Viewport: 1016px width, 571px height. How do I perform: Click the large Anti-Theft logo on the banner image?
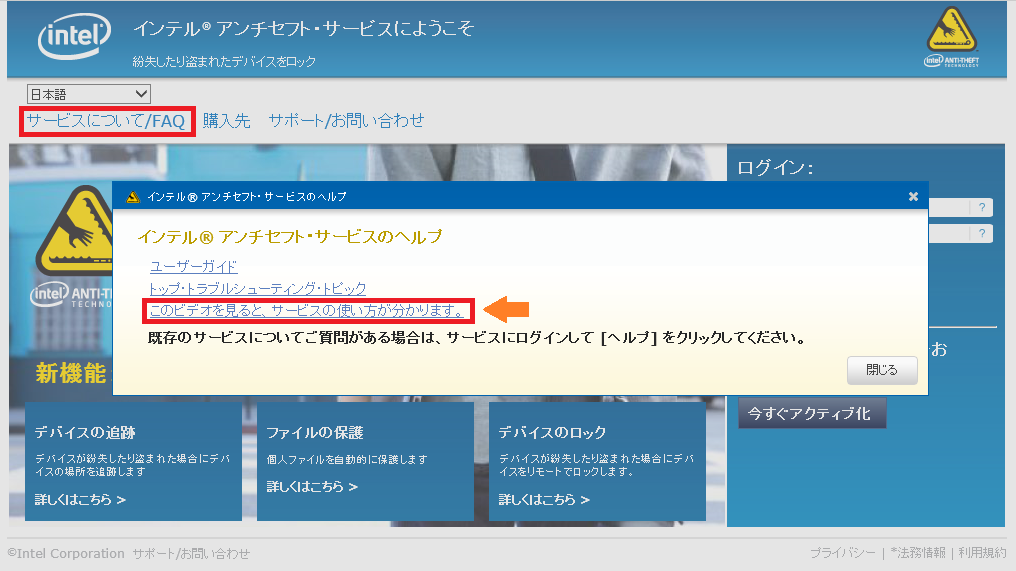click(73, 246)
